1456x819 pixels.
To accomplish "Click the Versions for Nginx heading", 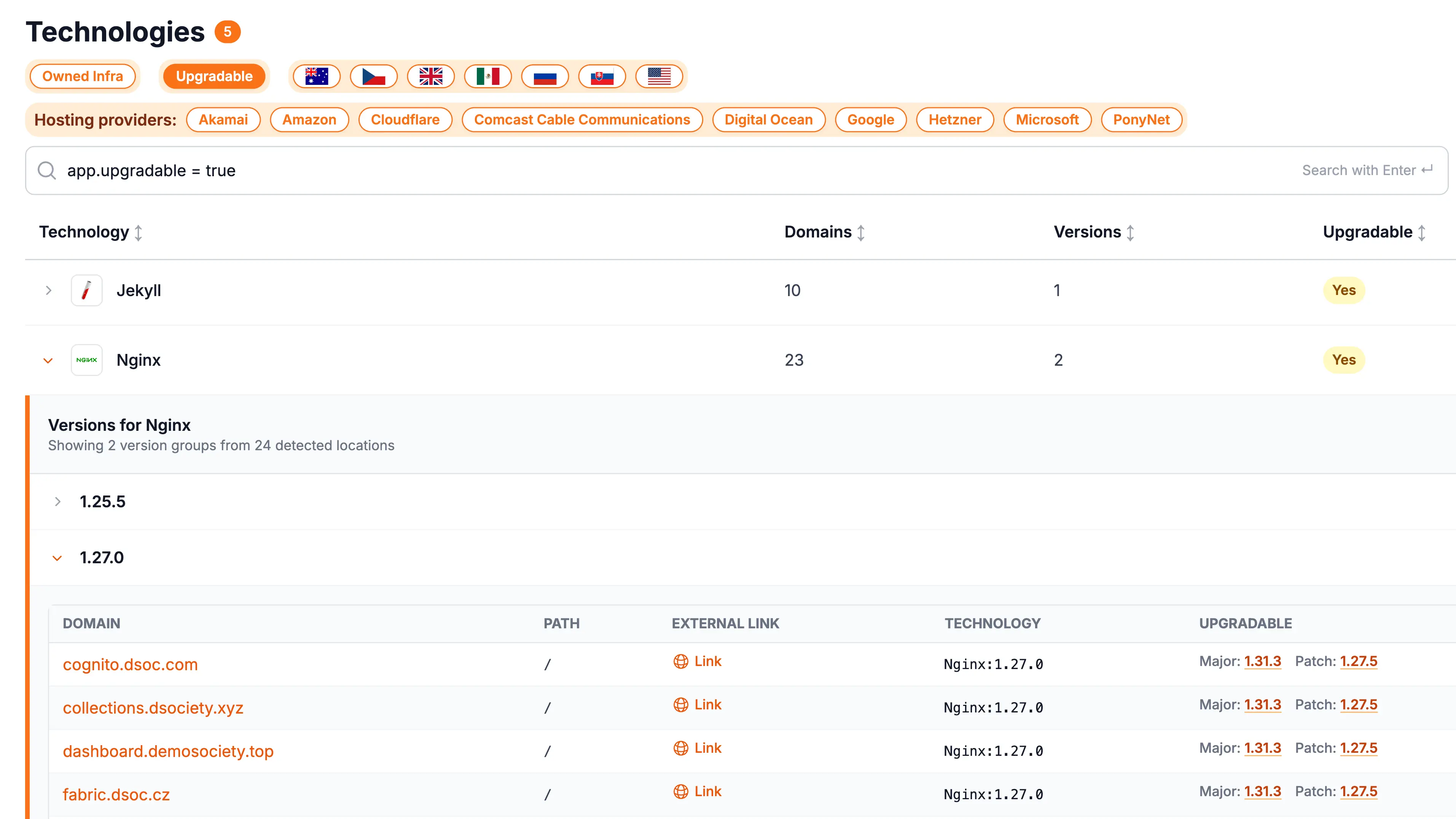I will [x=119, y=425].
